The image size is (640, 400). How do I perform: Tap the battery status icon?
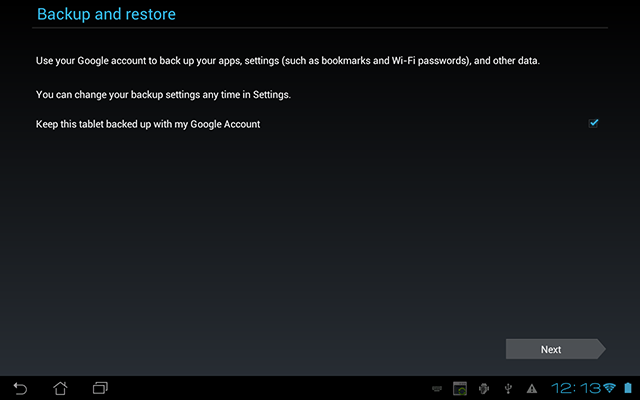(628, 388)
